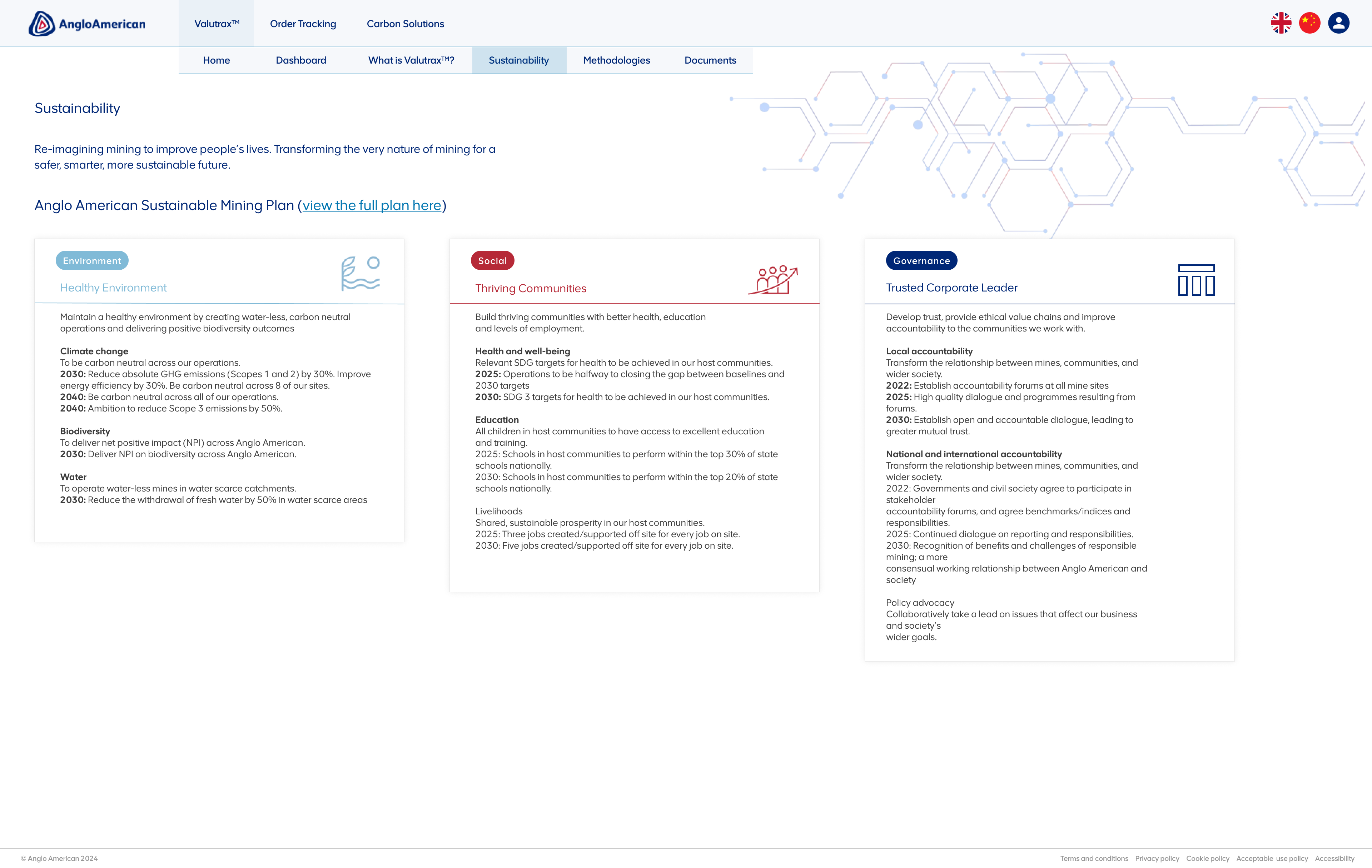This screenshot has height=868, width=1372.
Task: Click the © Anglo American 2024 footer text
Action: tap(59, 858)
